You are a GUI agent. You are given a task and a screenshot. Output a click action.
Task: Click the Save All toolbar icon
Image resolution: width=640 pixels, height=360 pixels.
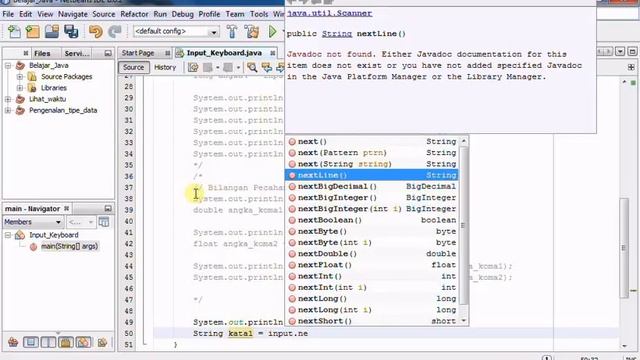click(71, 31)
